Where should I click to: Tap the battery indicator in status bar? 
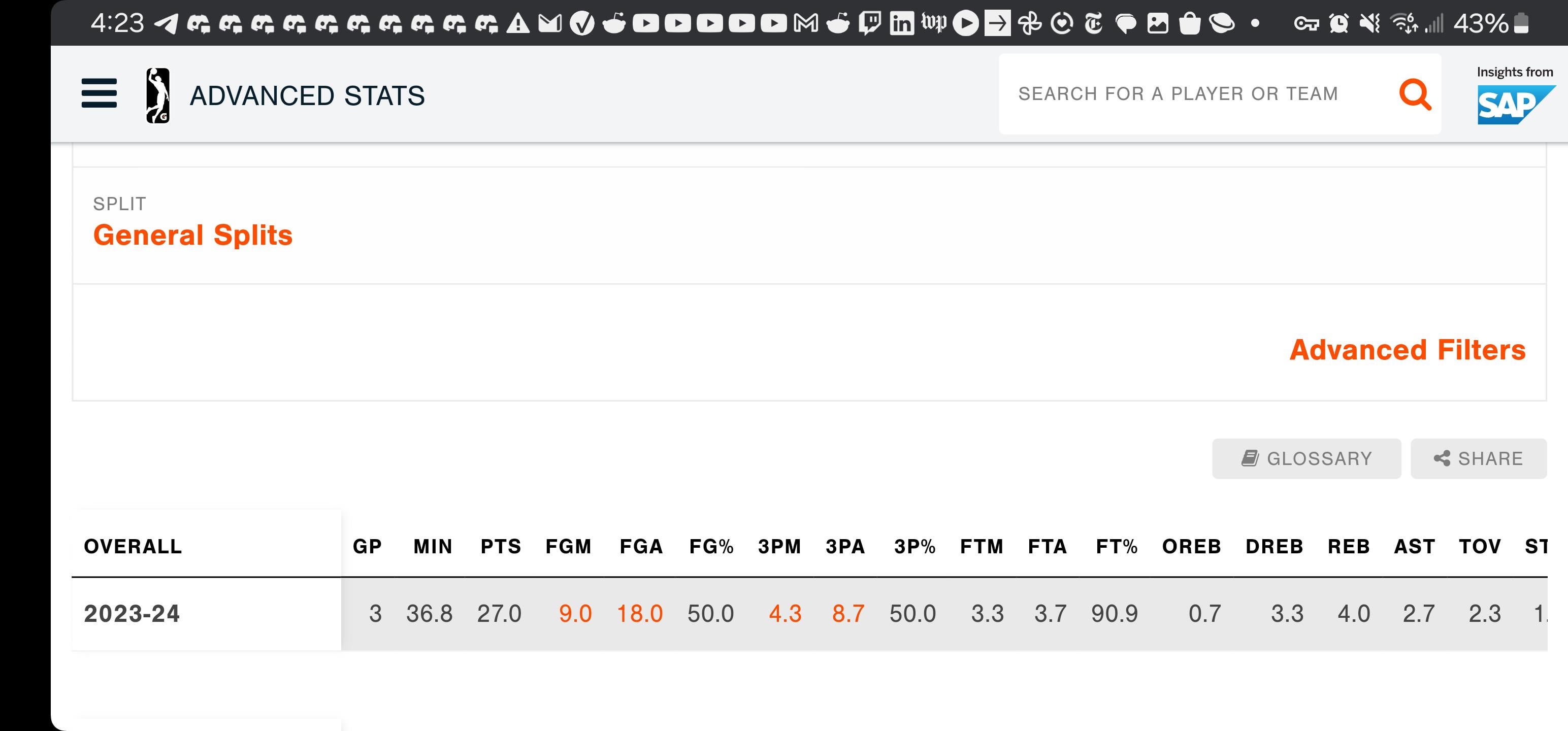1520,24
